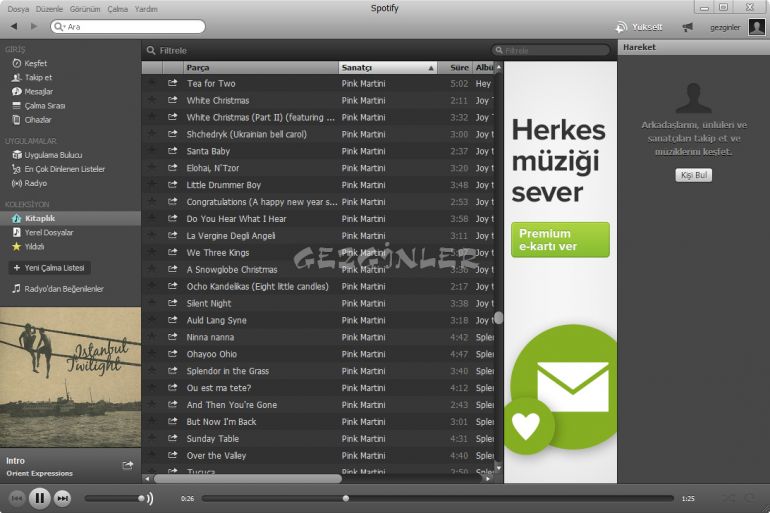Go forward with the right navigation arrow
The height and width of the screenshot is (513, 770).
click(x=34, y=26)
